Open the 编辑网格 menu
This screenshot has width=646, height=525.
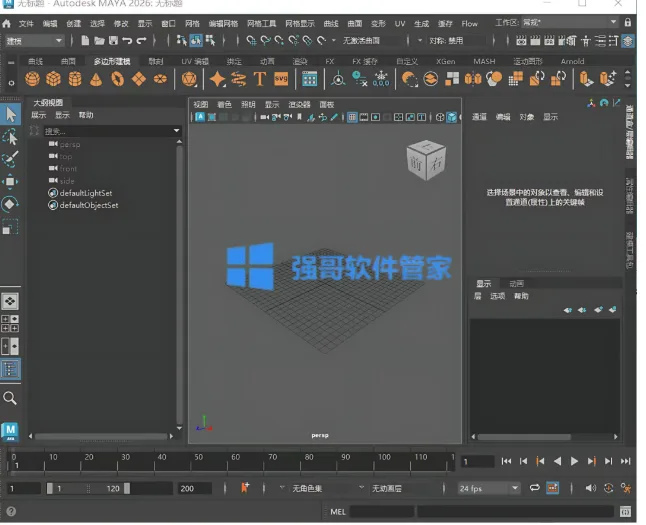coord(223,23)
